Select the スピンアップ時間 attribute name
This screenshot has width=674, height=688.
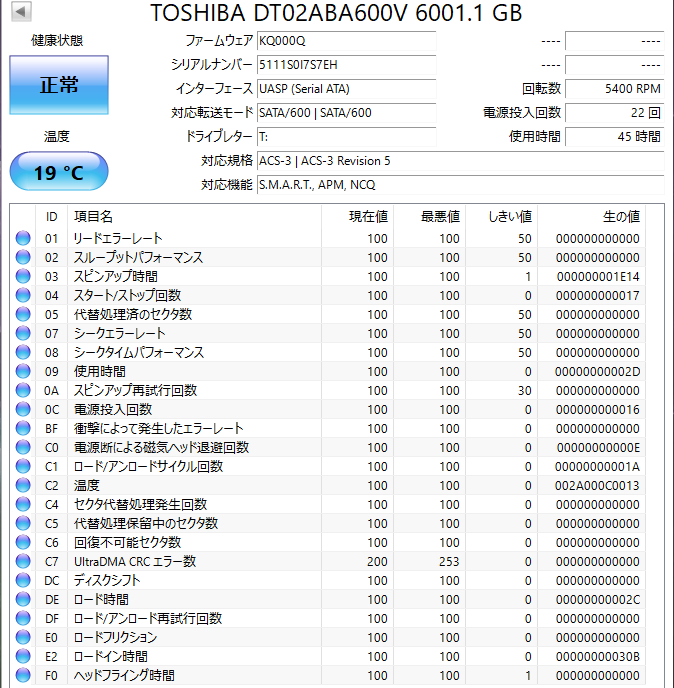(x=115, y=276)
